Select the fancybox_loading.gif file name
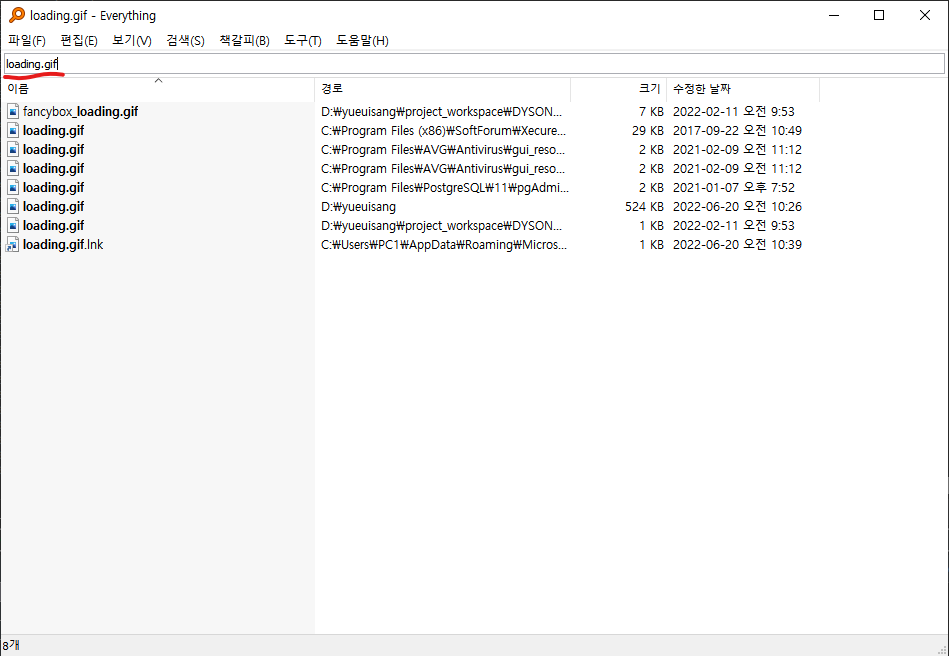Image resolution: width=949 pixels, height=656 pixels. [80, 111]
